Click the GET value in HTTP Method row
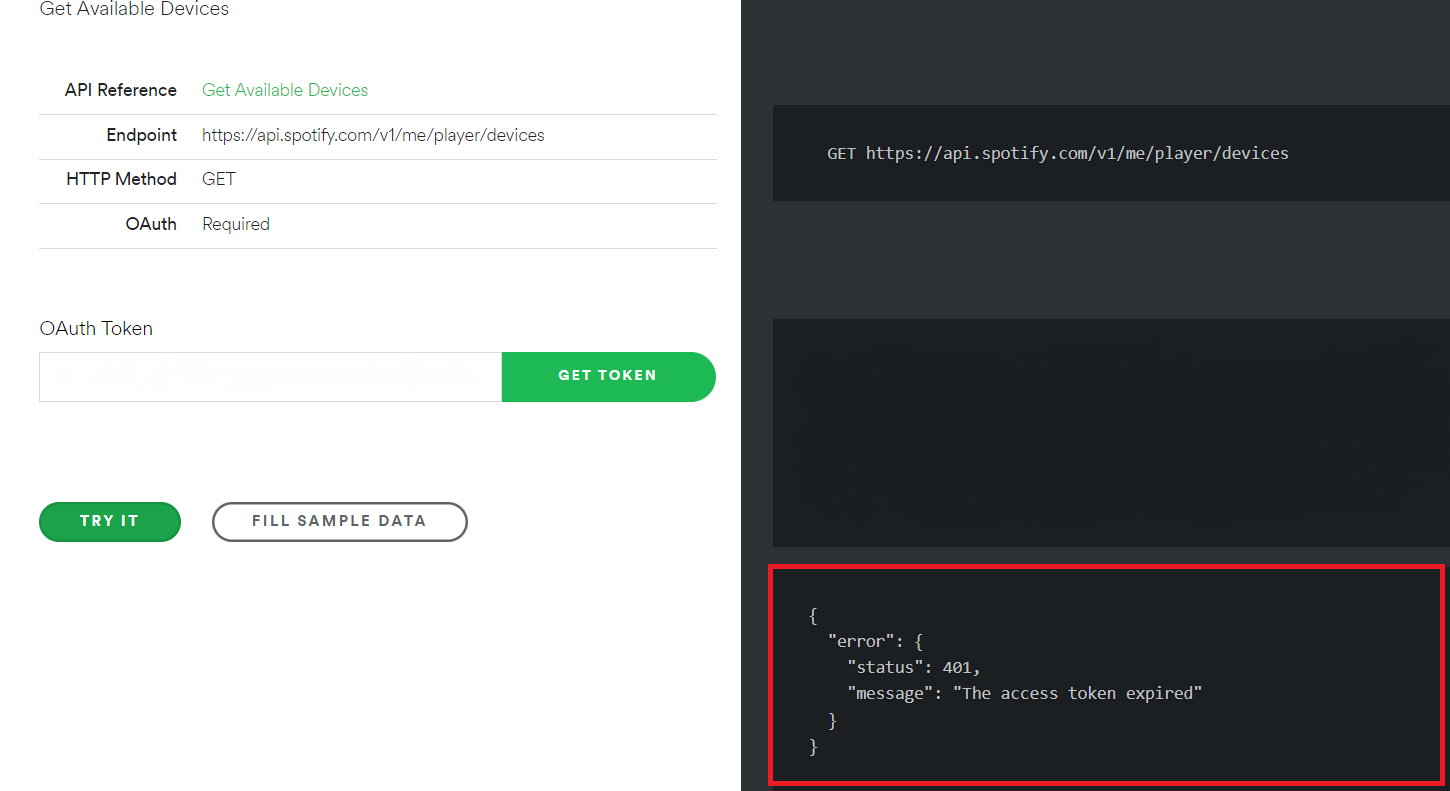Screen dimensions: 1450x791 (219, 179)
